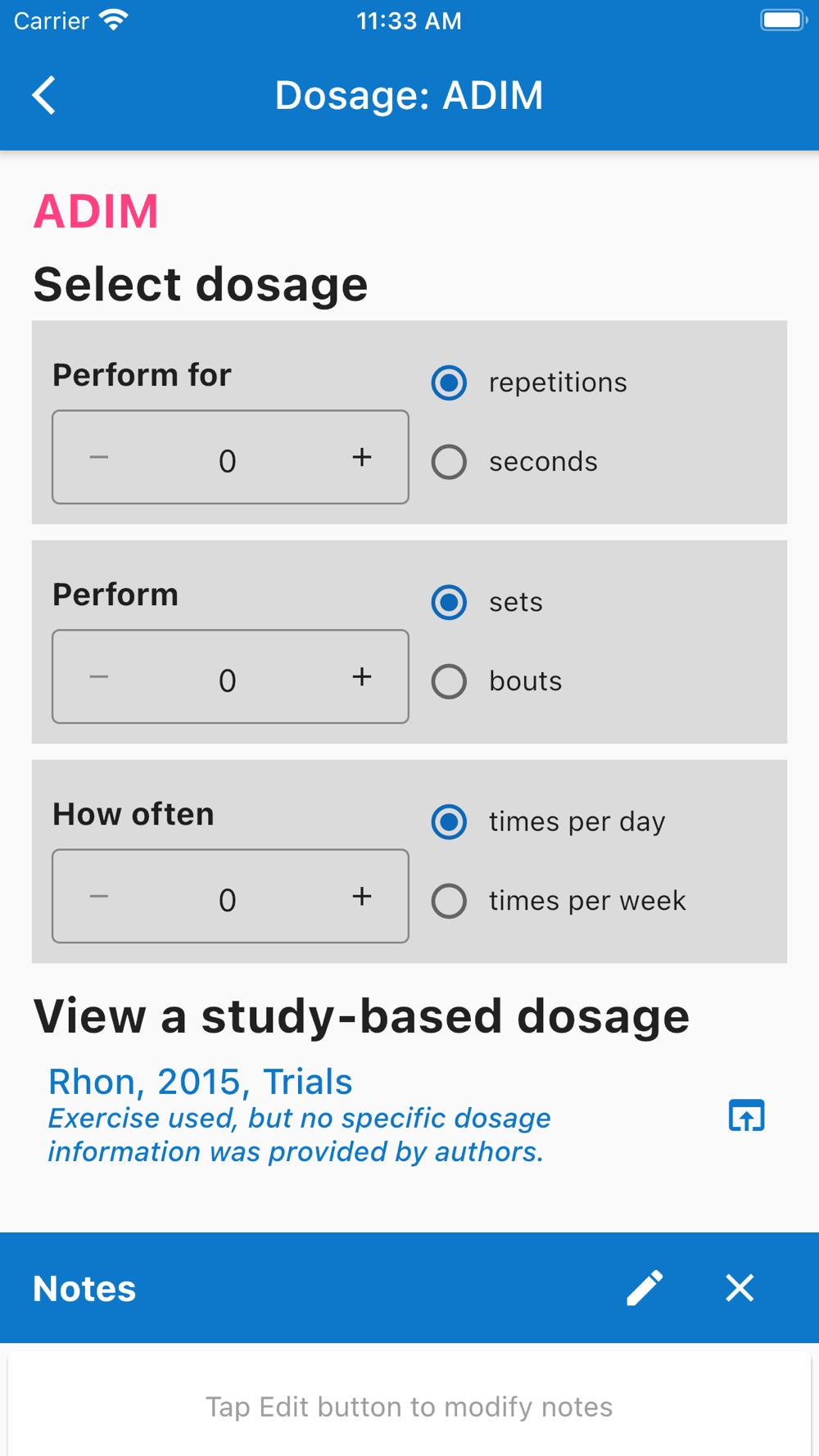This screenshot has height=1456, width=819.
Task: Increase the Perform sets count with plus
Action: (361, 677)
